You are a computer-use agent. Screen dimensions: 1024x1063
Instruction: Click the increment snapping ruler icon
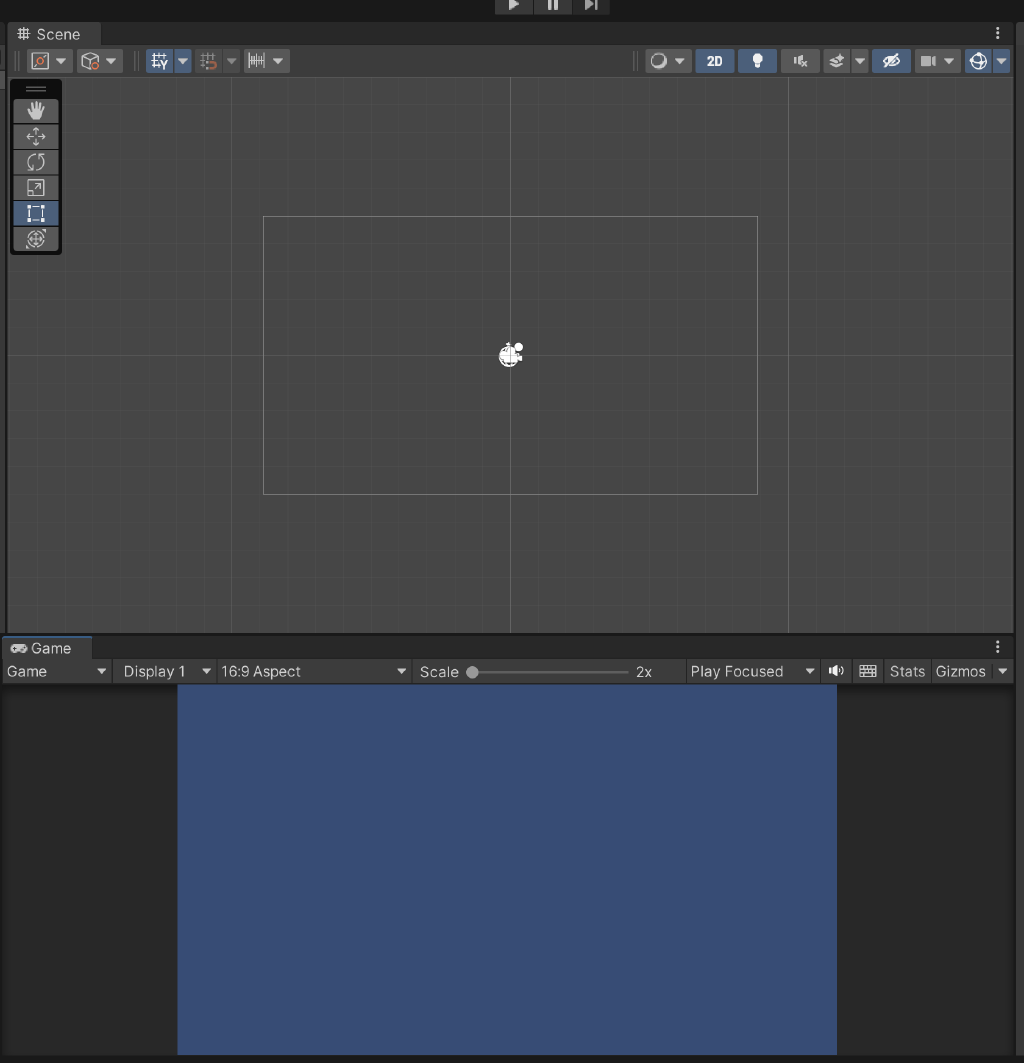tap(256, 61)
